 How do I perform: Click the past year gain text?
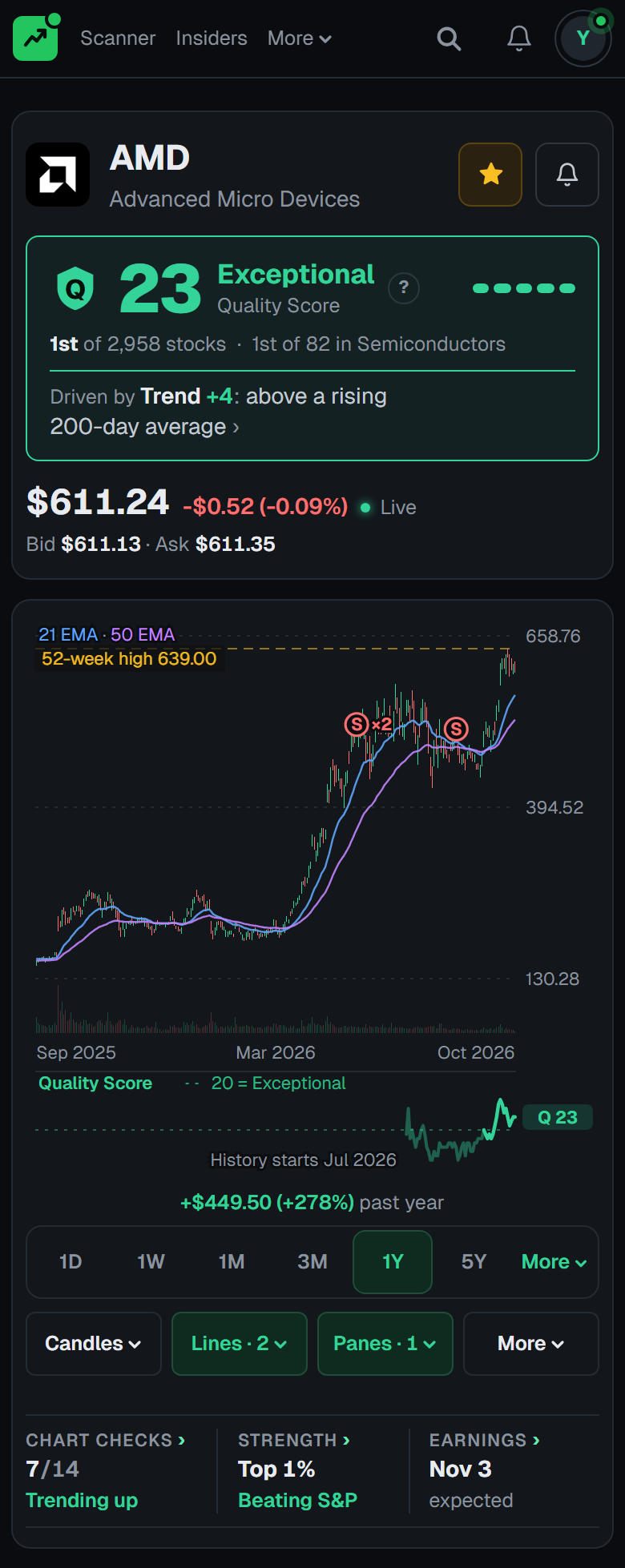[312, 1203]
